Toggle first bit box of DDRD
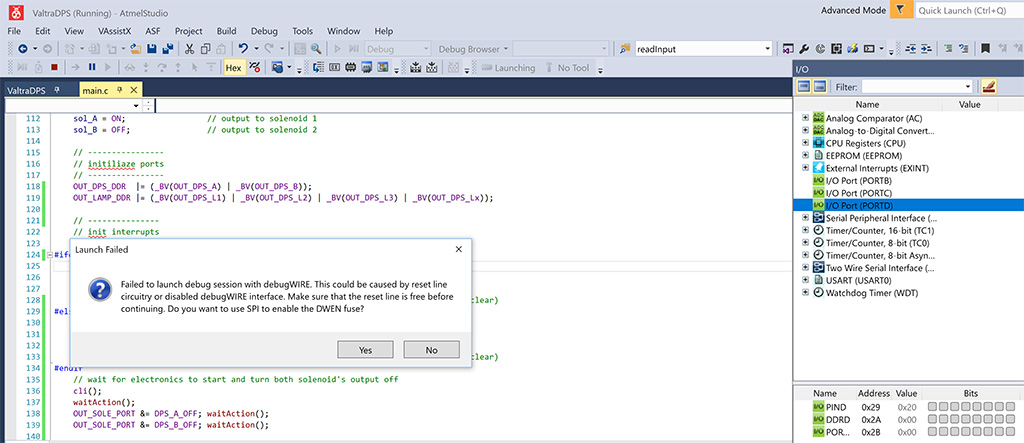The image size is (1024, 443). pos(933,419)
